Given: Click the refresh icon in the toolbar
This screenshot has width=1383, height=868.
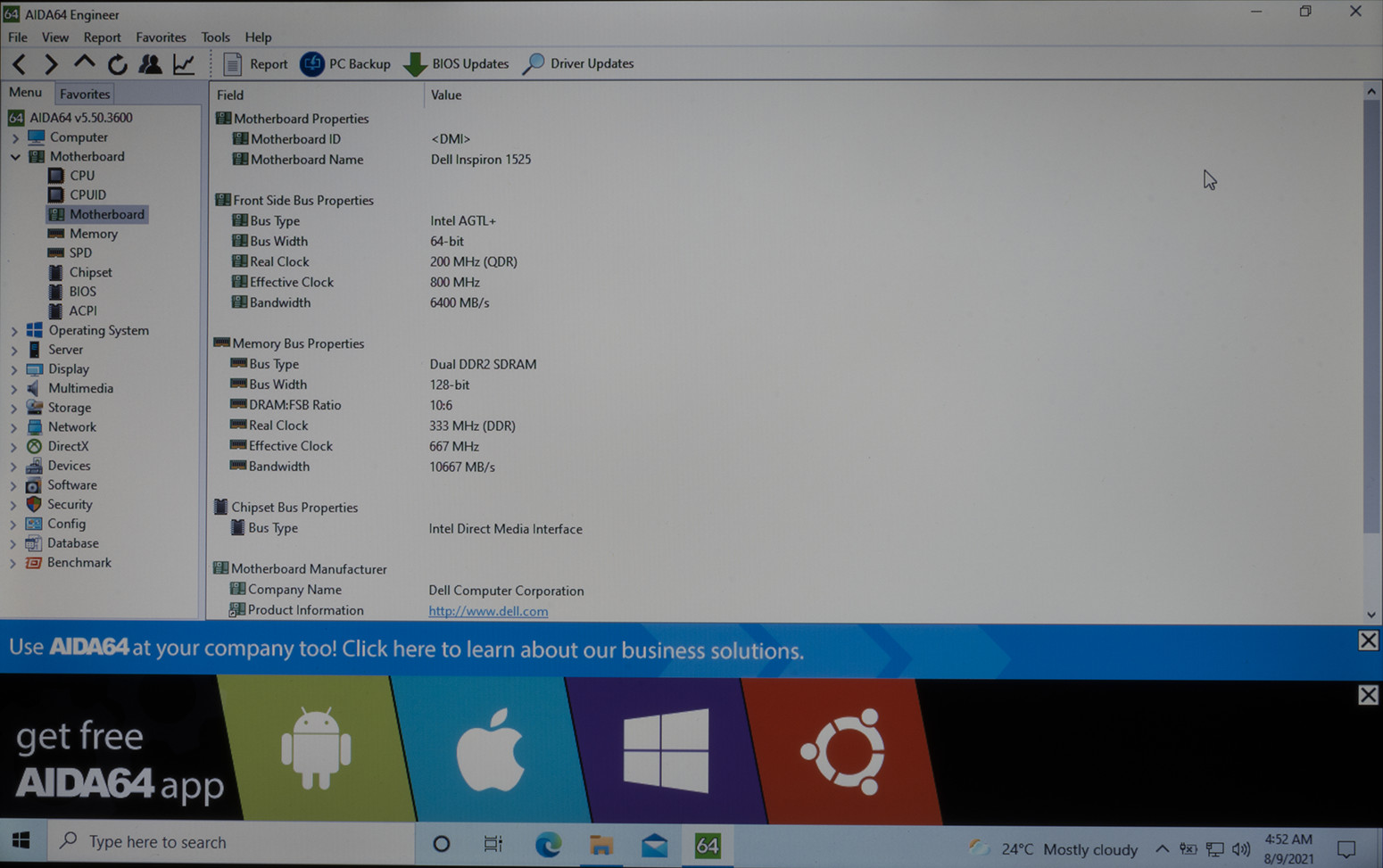Looking at the screenshot, I should point(117,63).
